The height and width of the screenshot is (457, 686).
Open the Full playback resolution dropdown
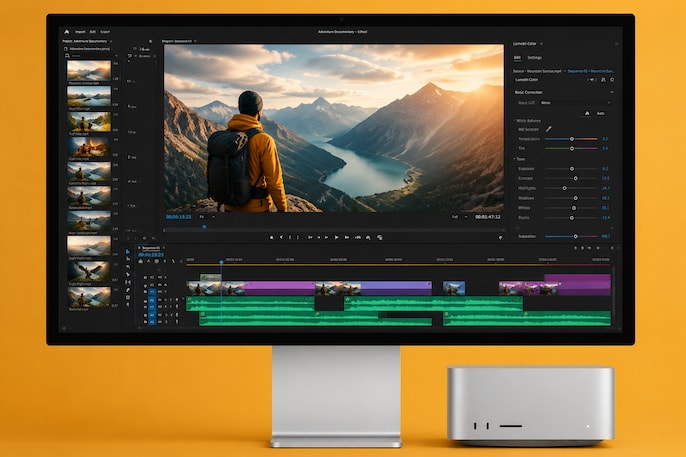460,217
